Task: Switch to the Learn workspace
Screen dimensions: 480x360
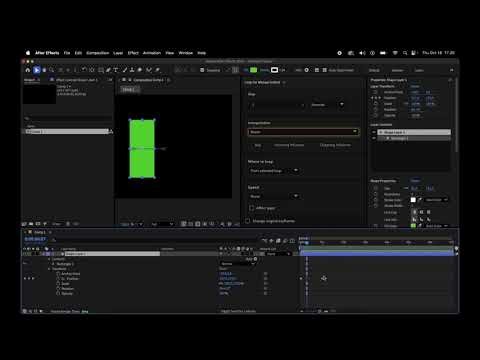Action: tap(419, 70)
